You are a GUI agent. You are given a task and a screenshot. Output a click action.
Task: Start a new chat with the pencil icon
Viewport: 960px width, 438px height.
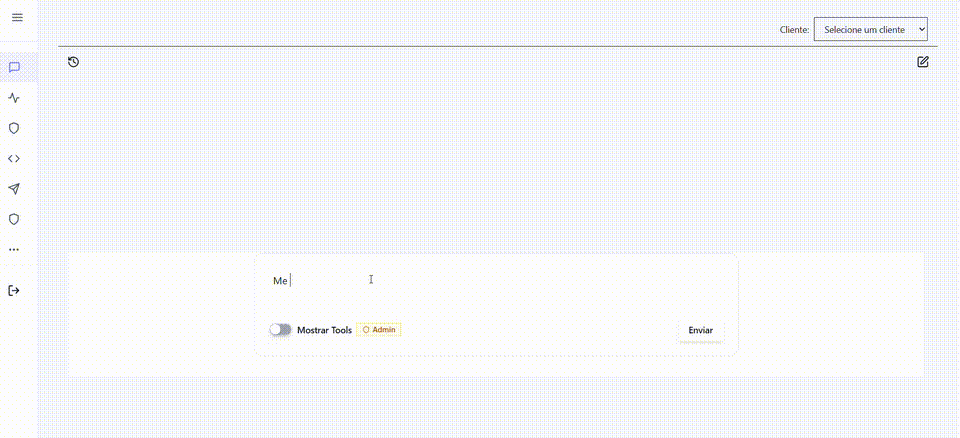point(923,62)
